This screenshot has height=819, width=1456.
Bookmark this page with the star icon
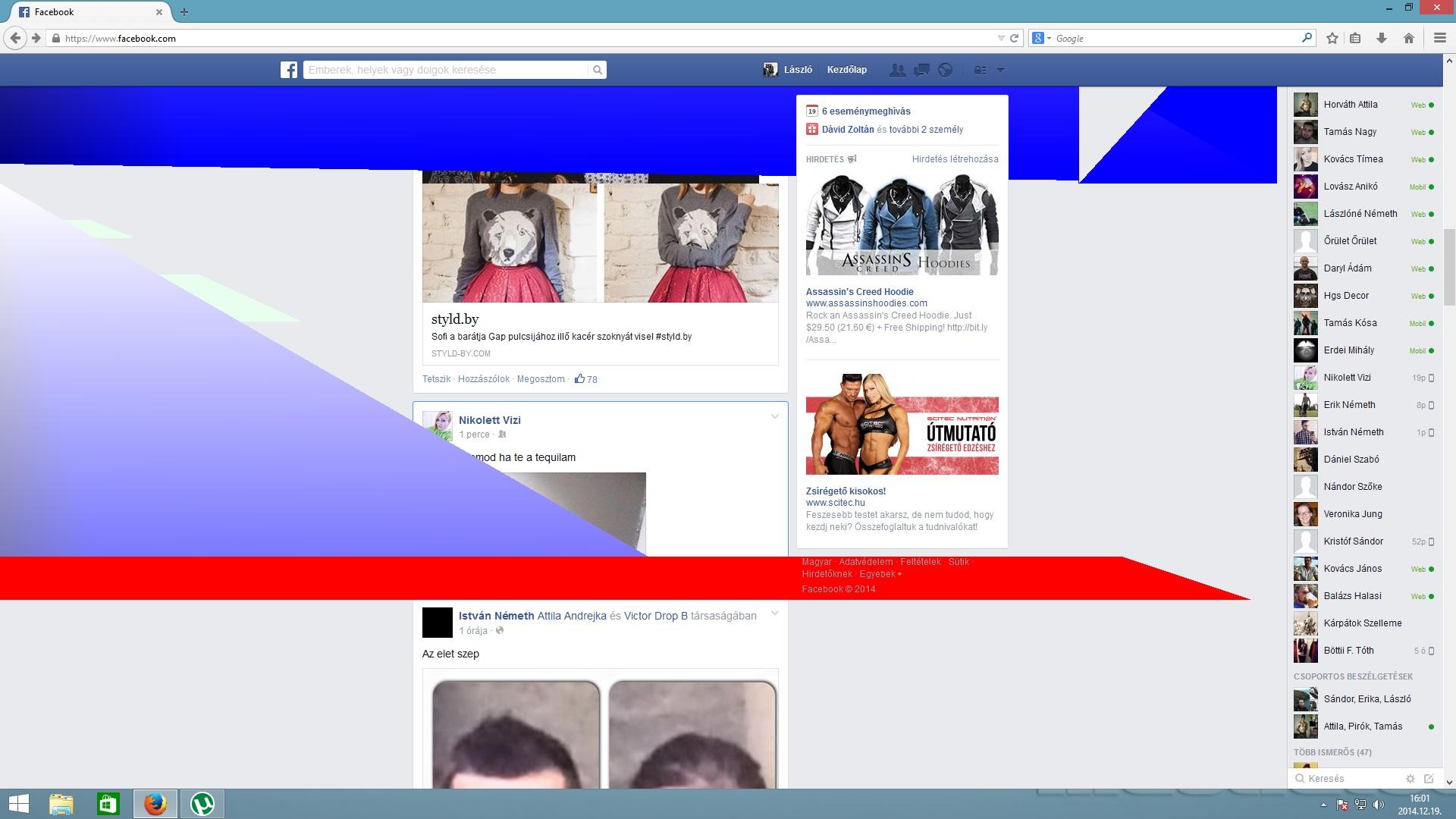1332,38
